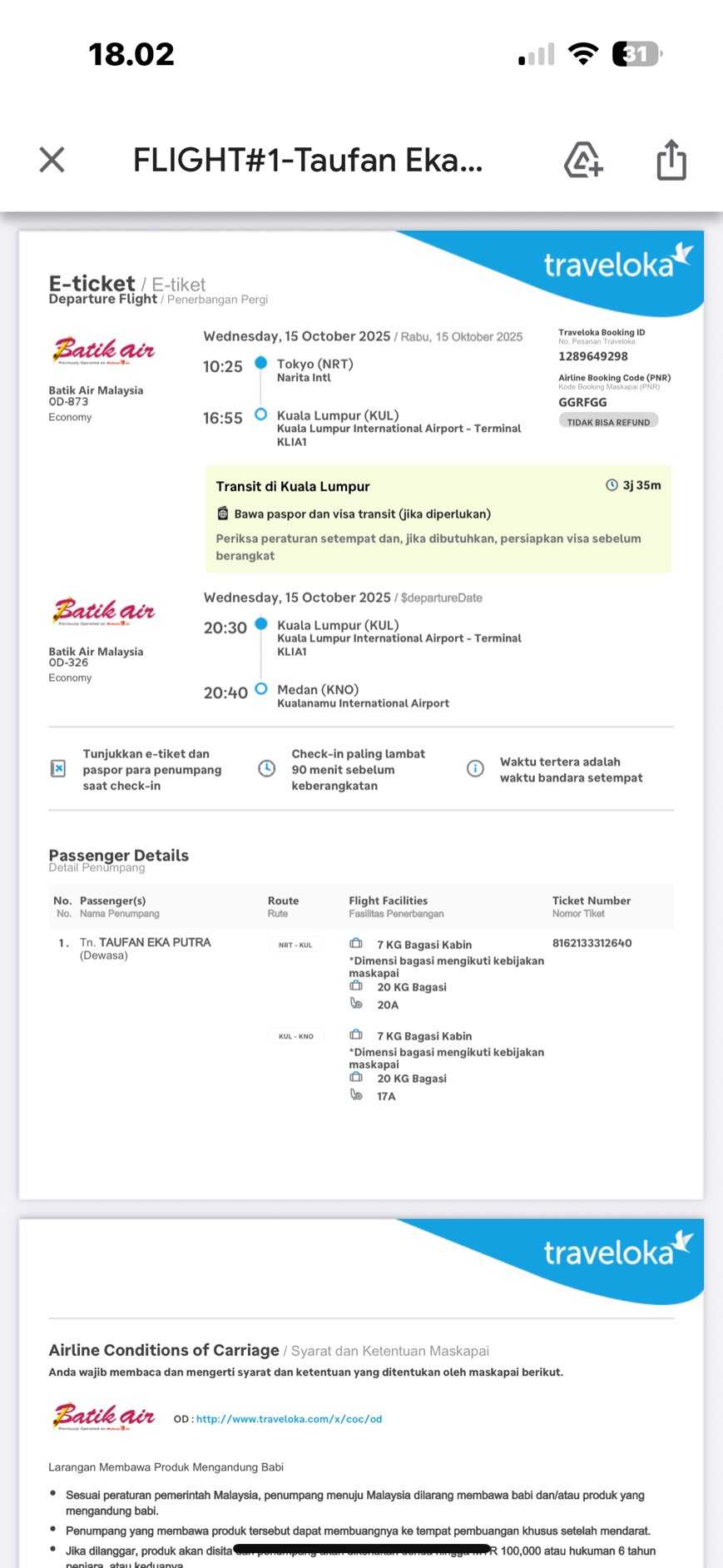Tap the NRT - KUL route tag
The image size is (723, 1568).
coord(295,945)
